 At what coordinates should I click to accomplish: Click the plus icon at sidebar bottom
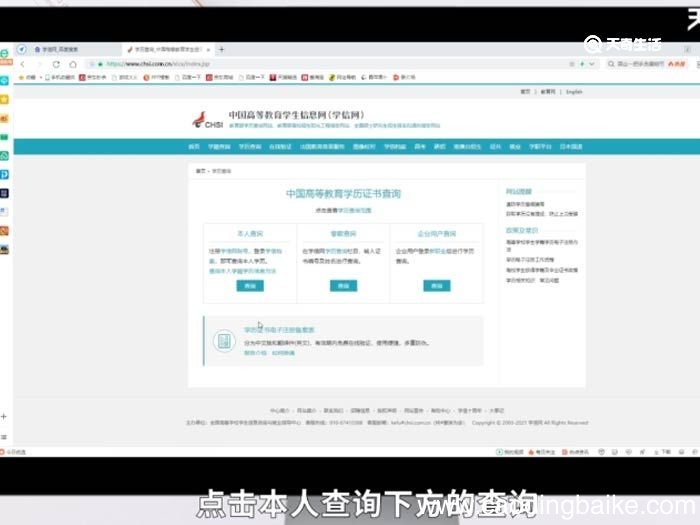click(4, 417)
